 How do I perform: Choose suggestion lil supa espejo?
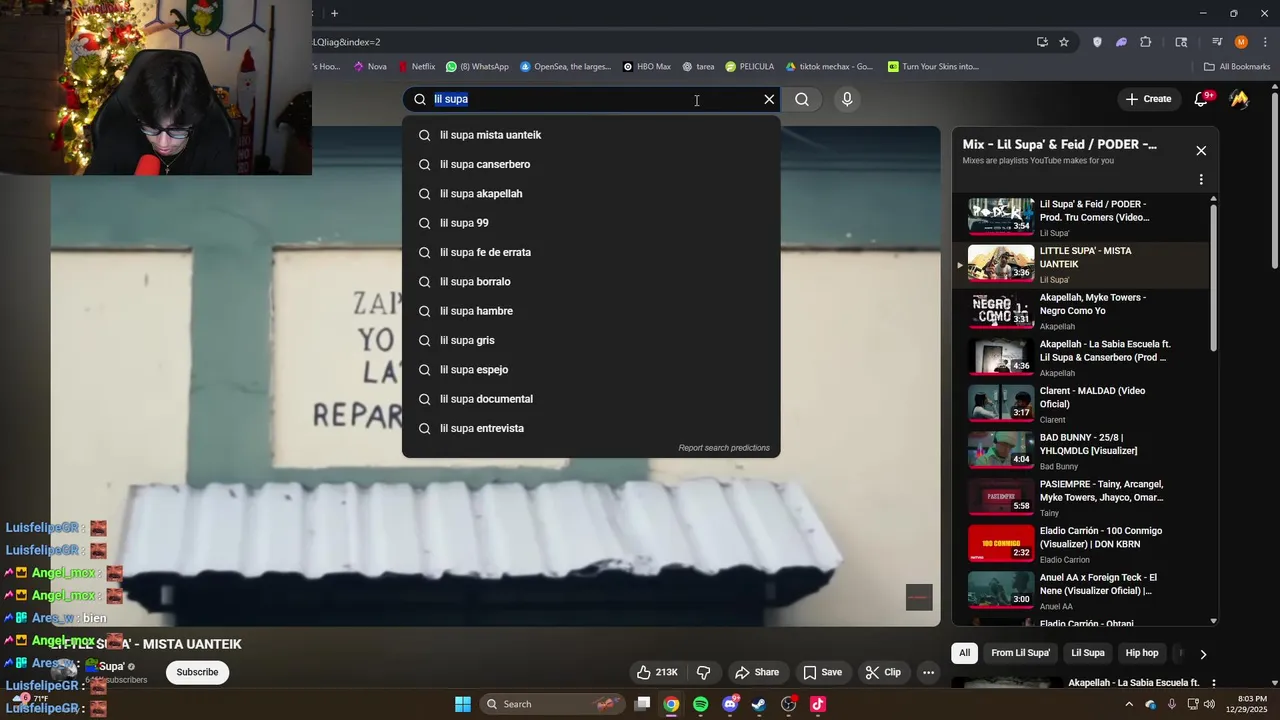tap(591, 370)
